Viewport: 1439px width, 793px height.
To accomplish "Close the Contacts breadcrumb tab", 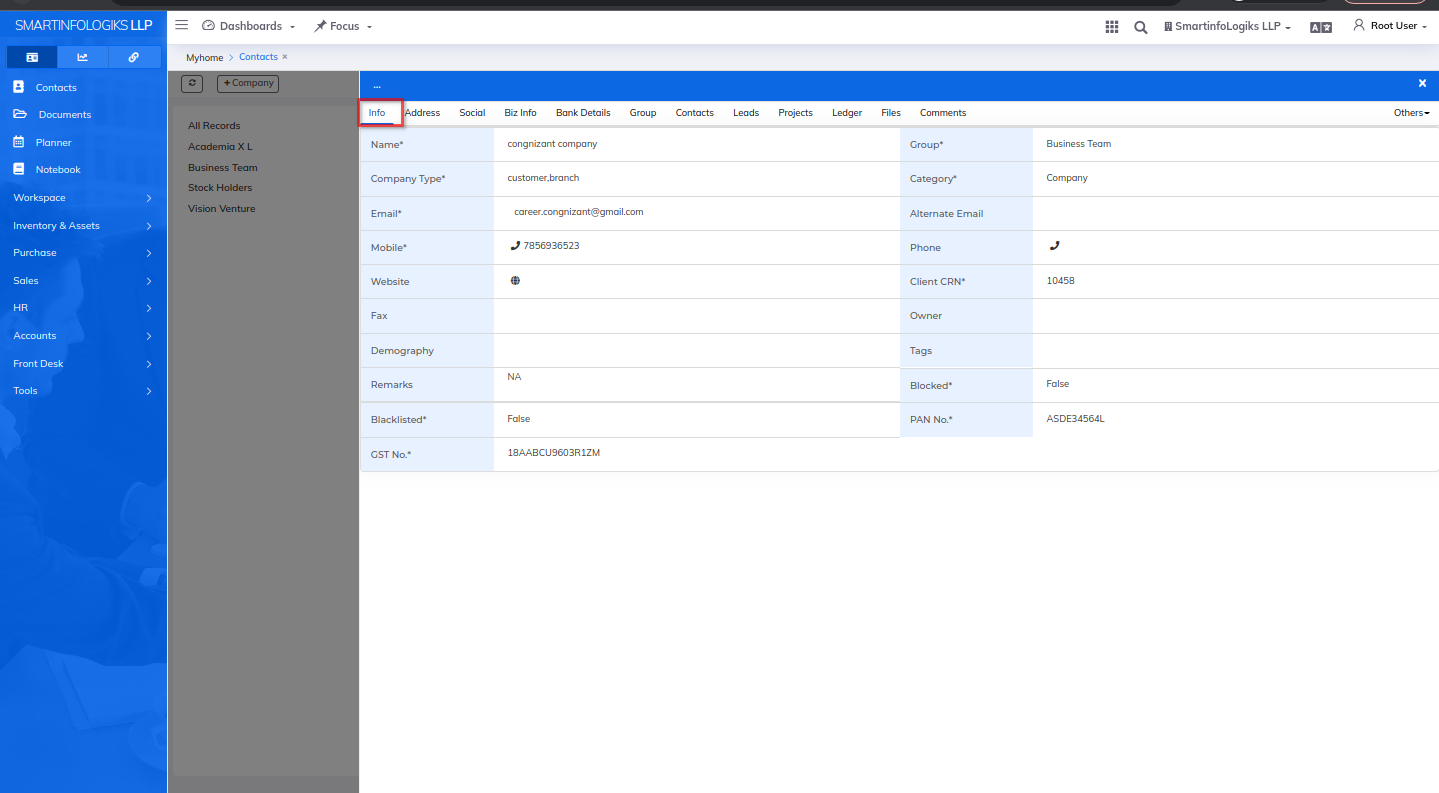I will click(x=285, y=57).
